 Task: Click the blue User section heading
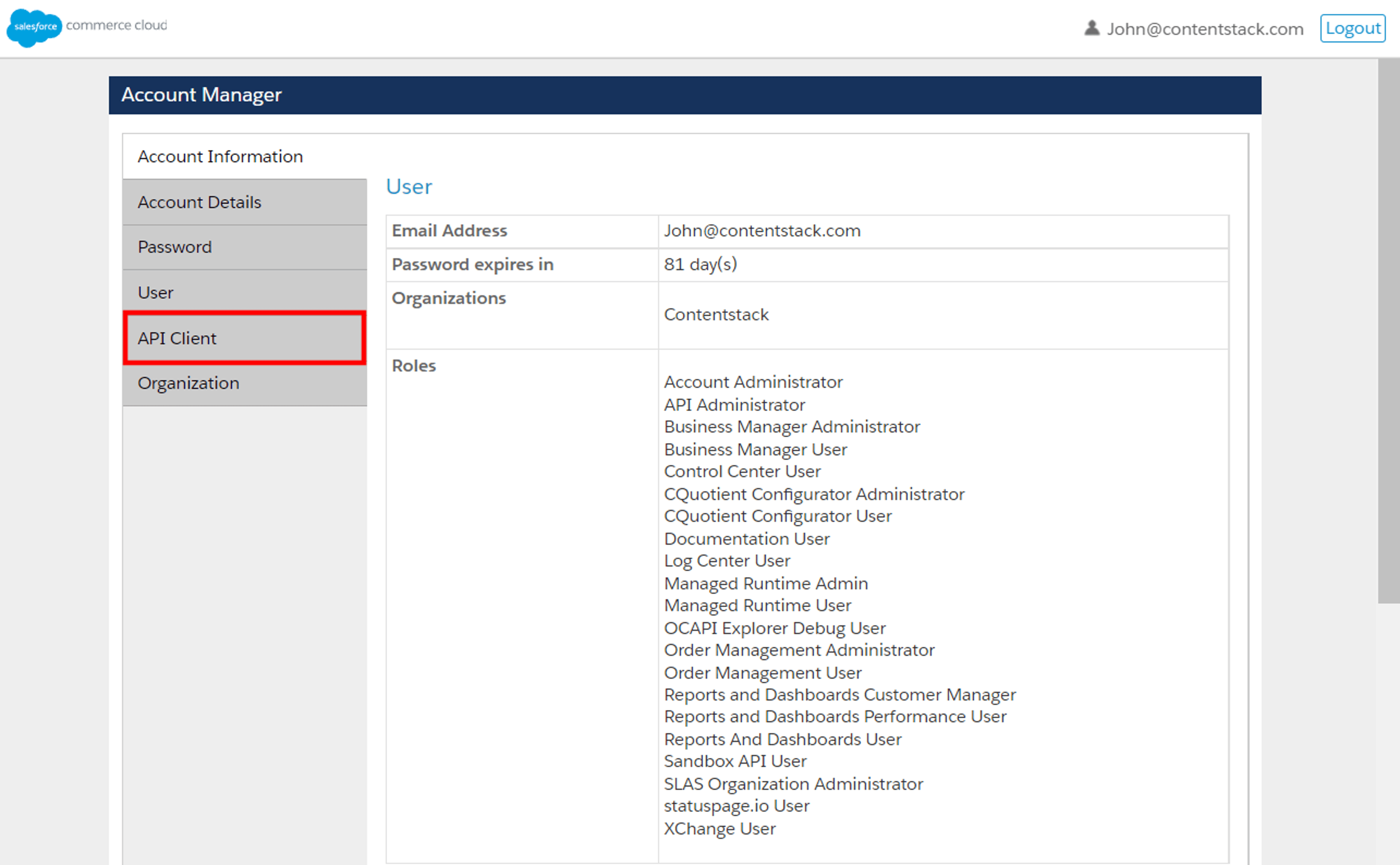pos(409,186)
